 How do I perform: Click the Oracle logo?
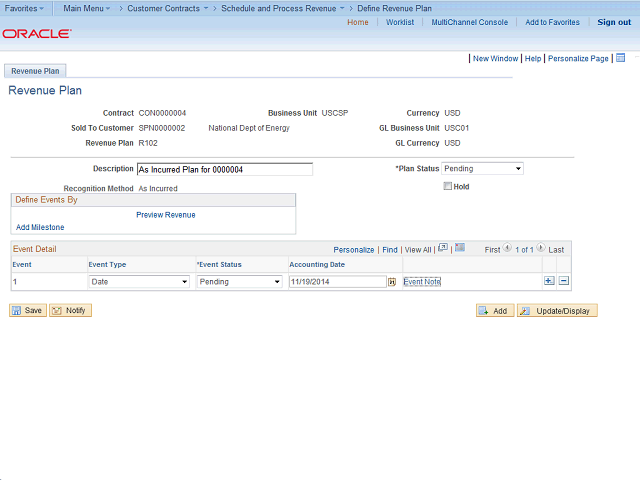coord(37,33)
